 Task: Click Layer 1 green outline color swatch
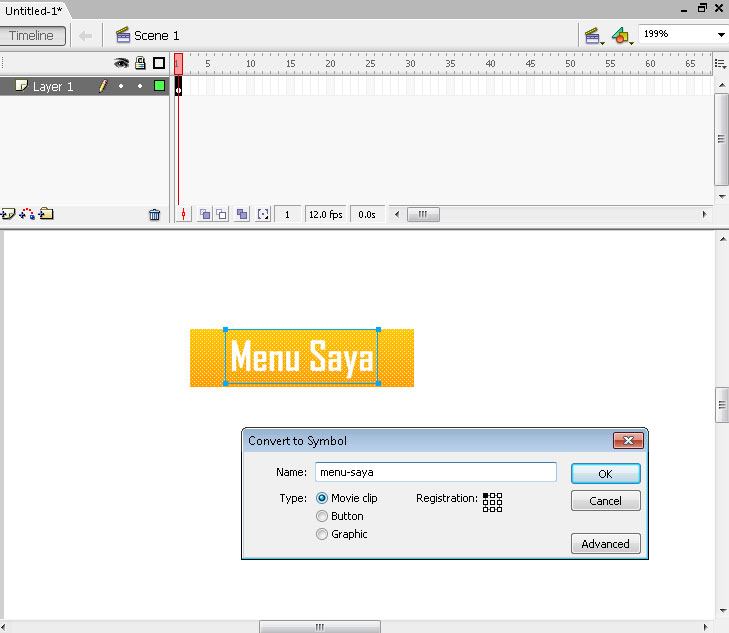(x=159, y=86)
